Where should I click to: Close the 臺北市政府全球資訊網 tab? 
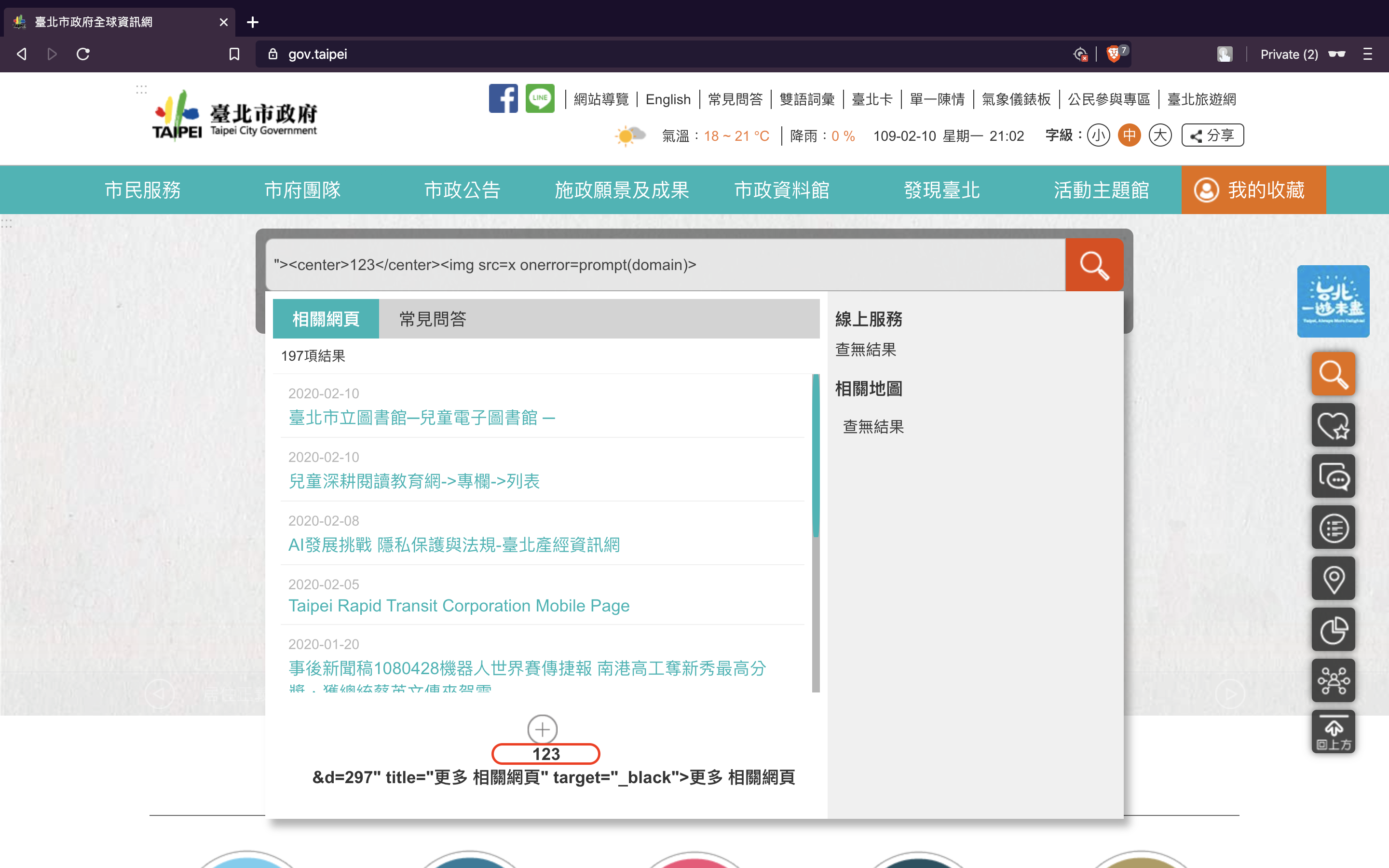[x=223, y=22]
